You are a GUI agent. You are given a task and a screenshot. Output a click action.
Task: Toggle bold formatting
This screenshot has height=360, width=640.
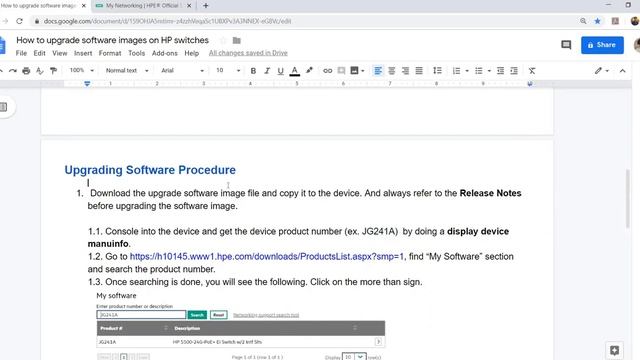(253, 71)
